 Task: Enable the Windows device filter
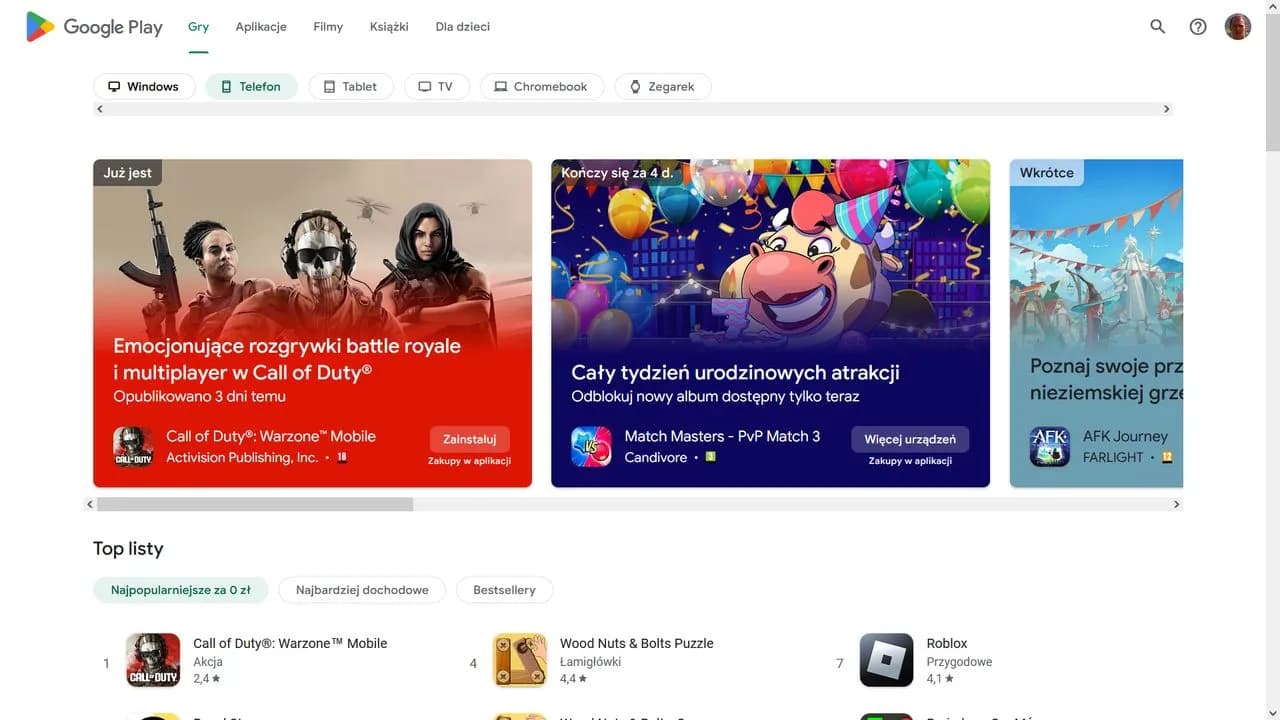pyautogui.click(x=144, y=86)
